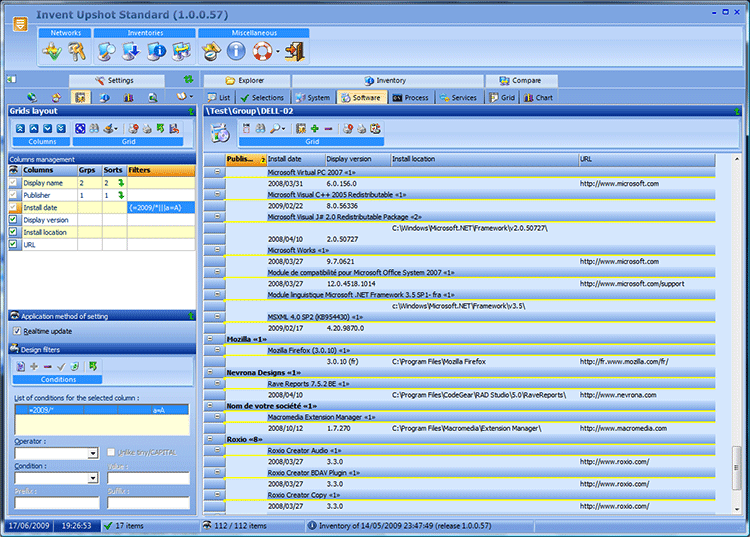
Task: Click the grey plus add-condition icon
Action: coord(34,366)
